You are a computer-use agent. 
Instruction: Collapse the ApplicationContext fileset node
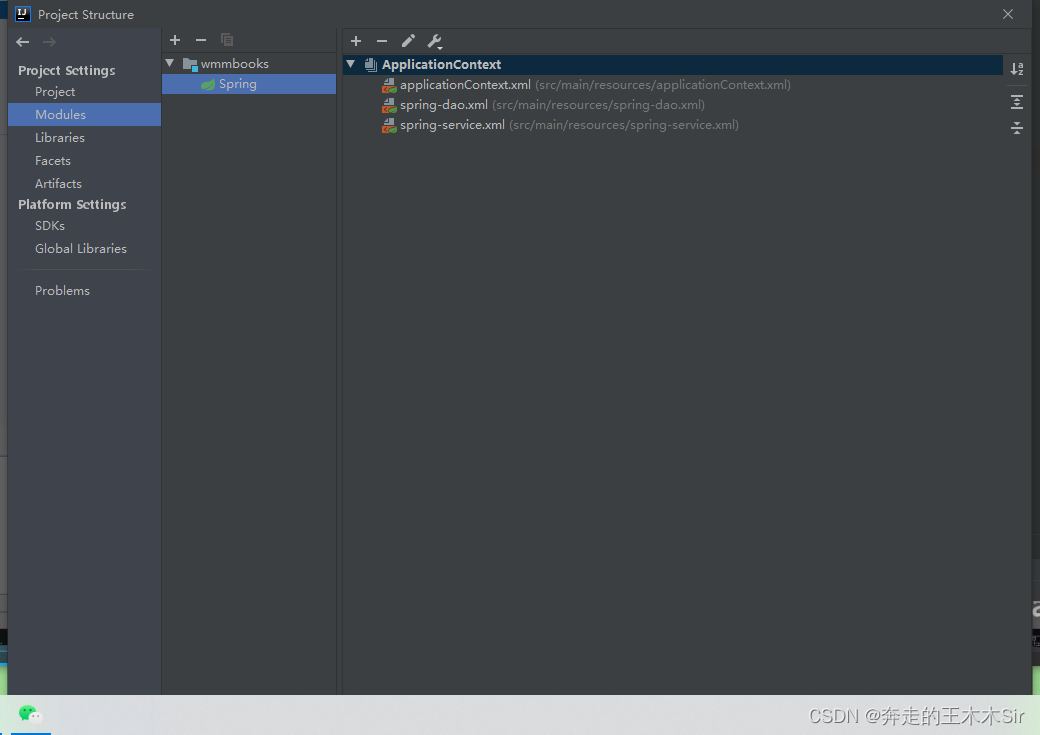(x=351, y=64)
